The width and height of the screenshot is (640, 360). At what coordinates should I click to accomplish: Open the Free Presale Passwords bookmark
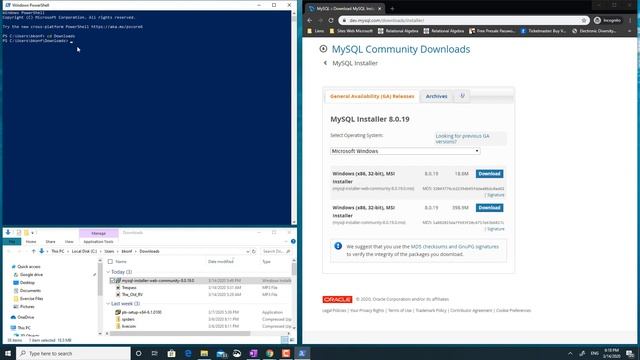[x=492, y=31]
